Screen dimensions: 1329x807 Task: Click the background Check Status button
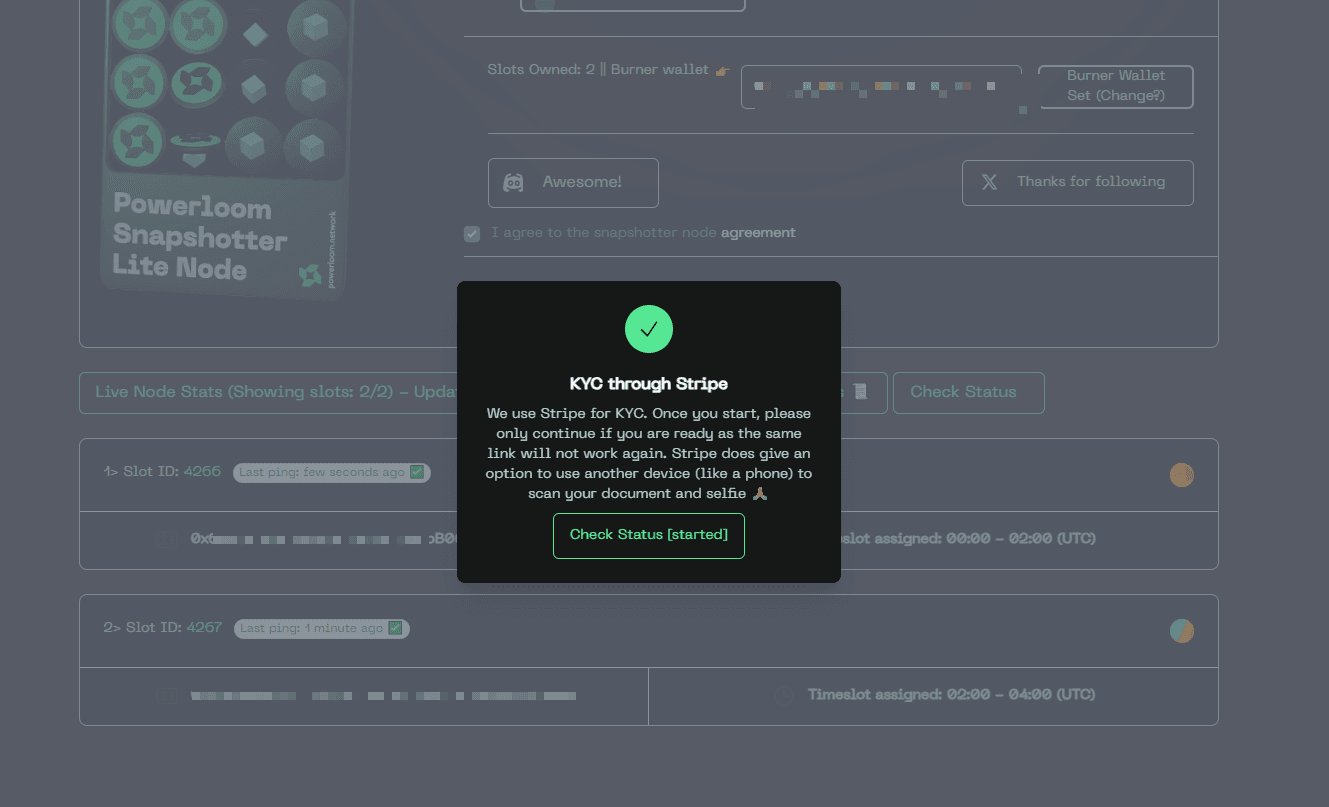[968, 392]
